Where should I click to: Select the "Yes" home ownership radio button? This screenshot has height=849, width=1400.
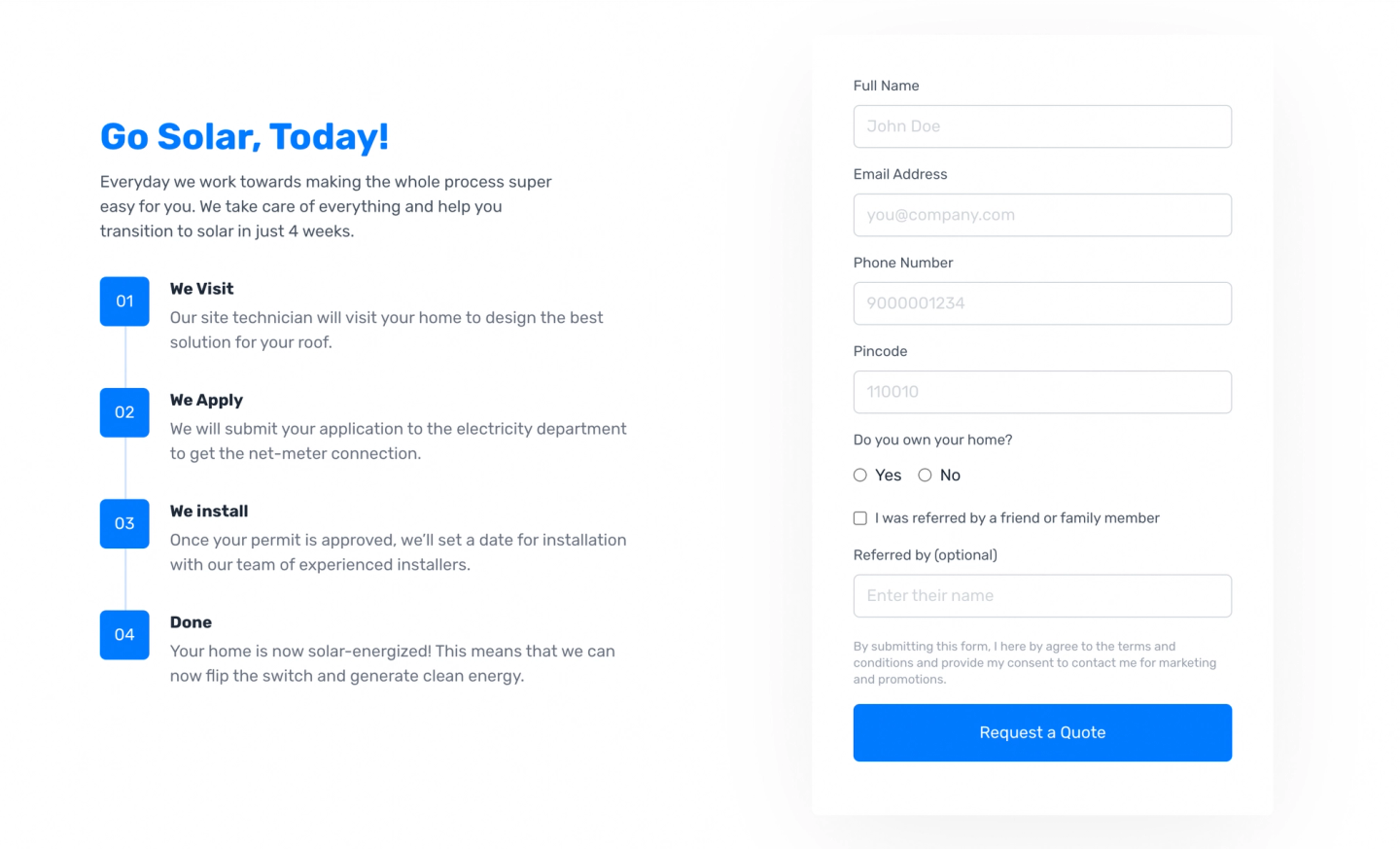pyautogui.click(x=859, y=475)
